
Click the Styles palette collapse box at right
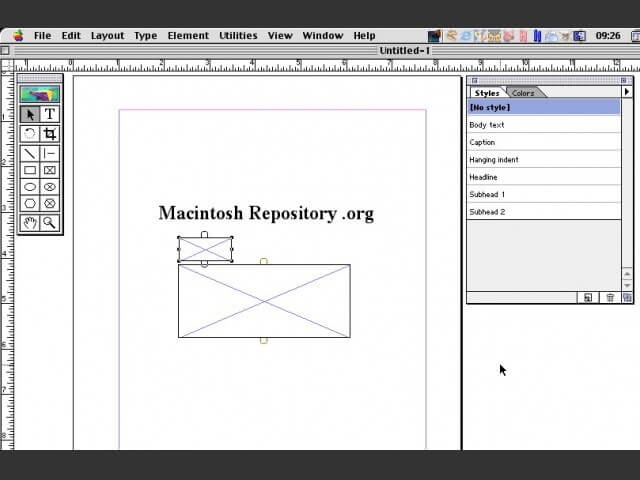624,80
